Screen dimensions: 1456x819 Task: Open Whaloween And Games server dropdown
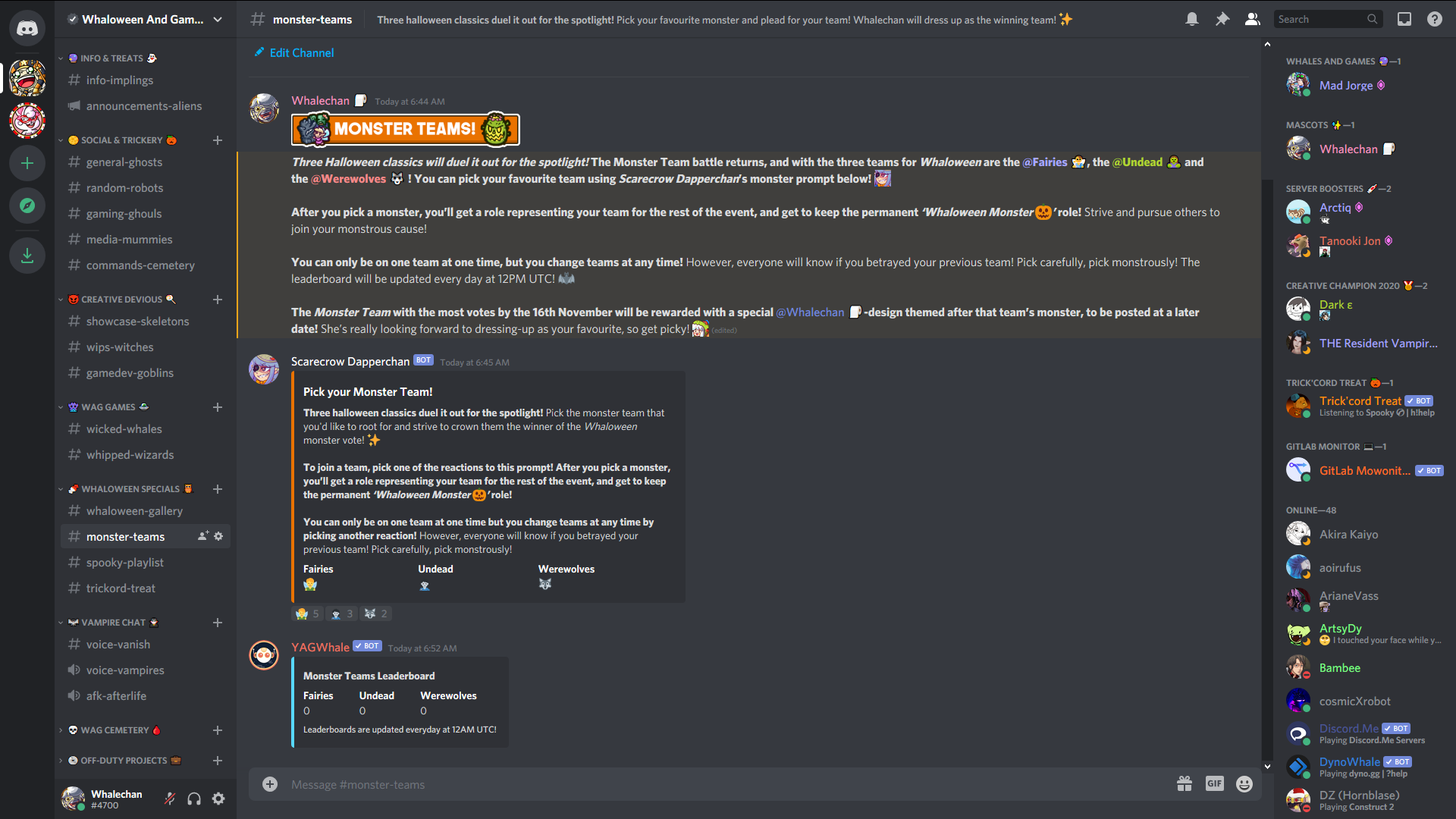pos(146,20)
